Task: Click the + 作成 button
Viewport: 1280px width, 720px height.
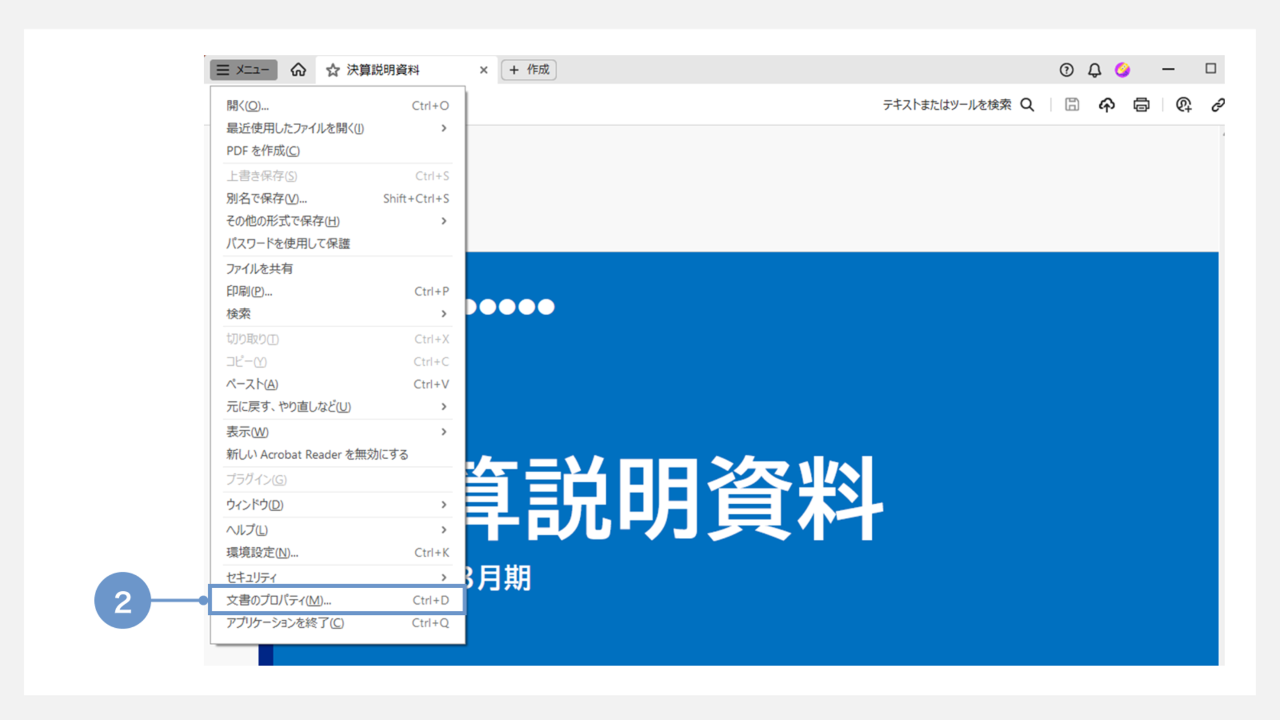Action: click(x=529, y=70)
